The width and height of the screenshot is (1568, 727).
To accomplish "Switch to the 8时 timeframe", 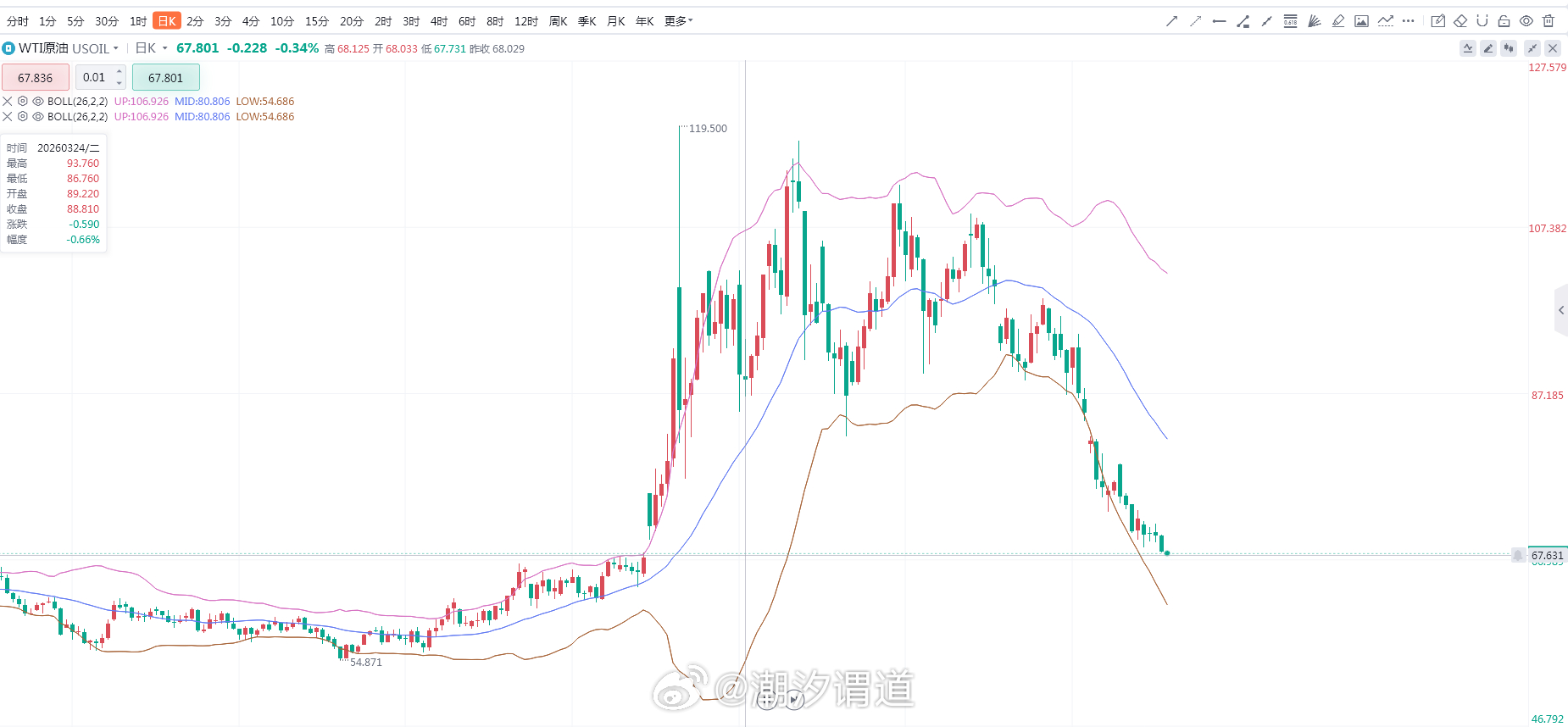I will click(x=495, y=21).
